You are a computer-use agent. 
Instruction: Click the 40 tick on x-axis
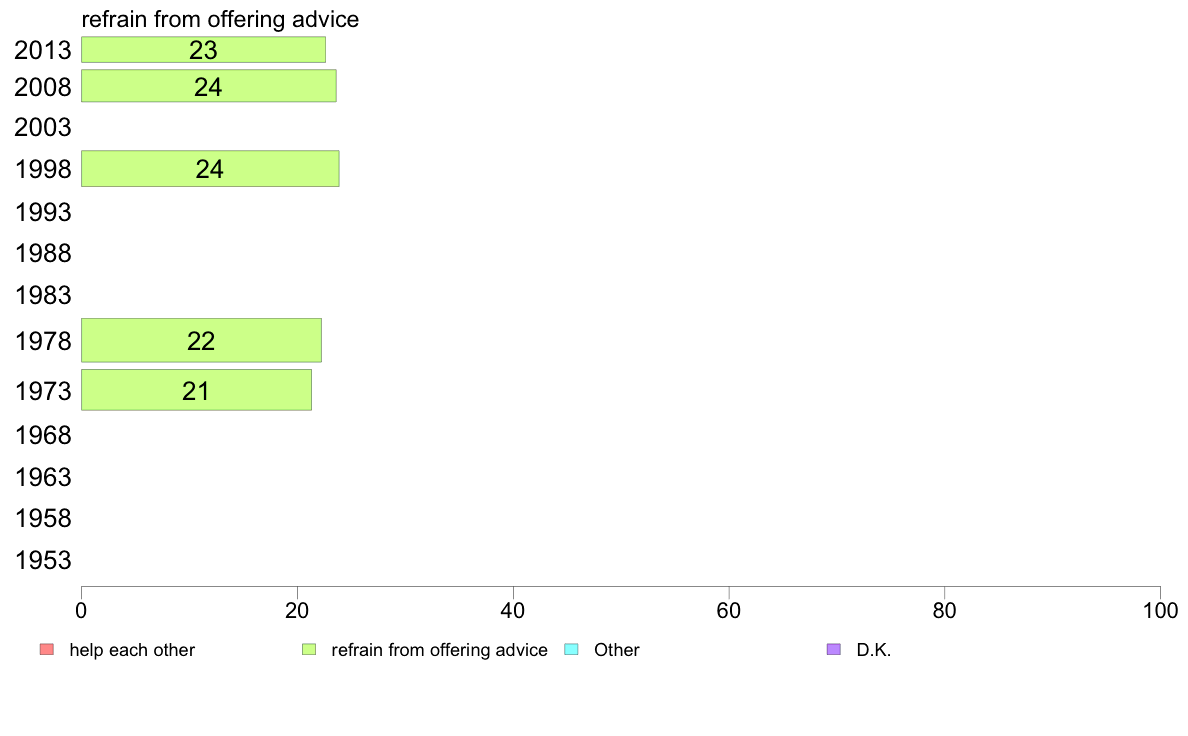[513, 611]
